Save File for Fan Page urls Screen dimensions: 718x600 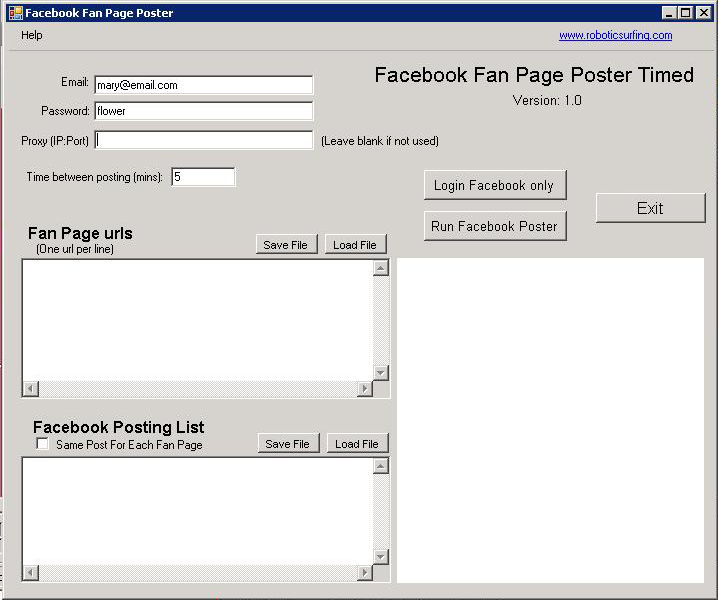coord(286,245)
